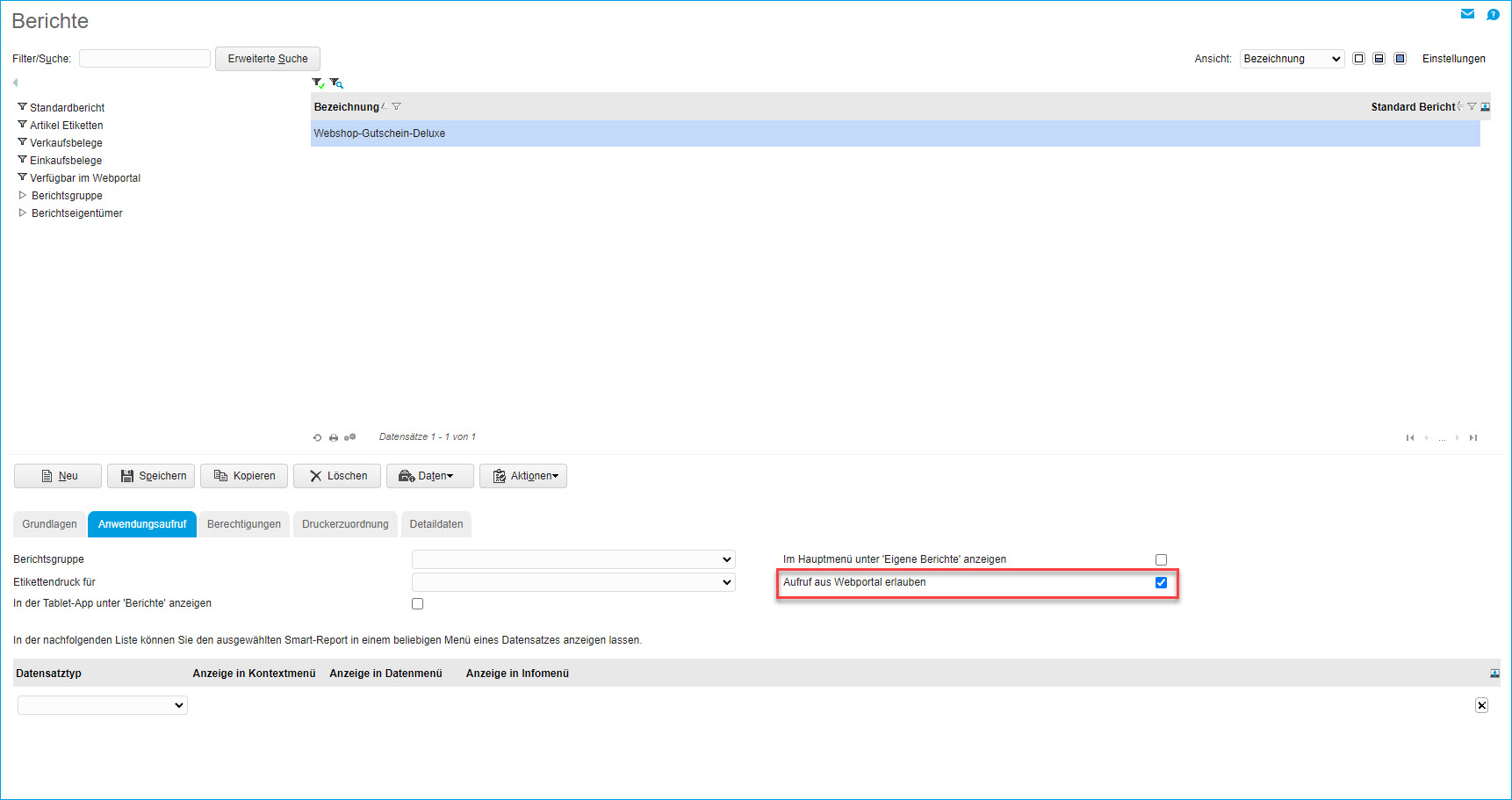This screenshot has height=800, width=1512.
Task: Open the Berichtsgruppe dropdown field
Action: click(573, 559)
